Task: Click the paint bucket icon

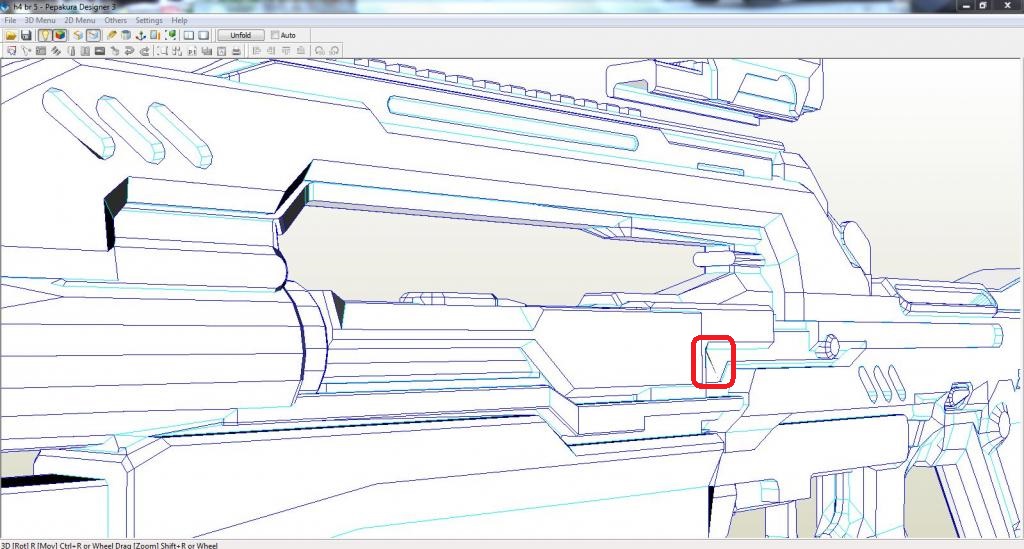Action: [126, 35]
